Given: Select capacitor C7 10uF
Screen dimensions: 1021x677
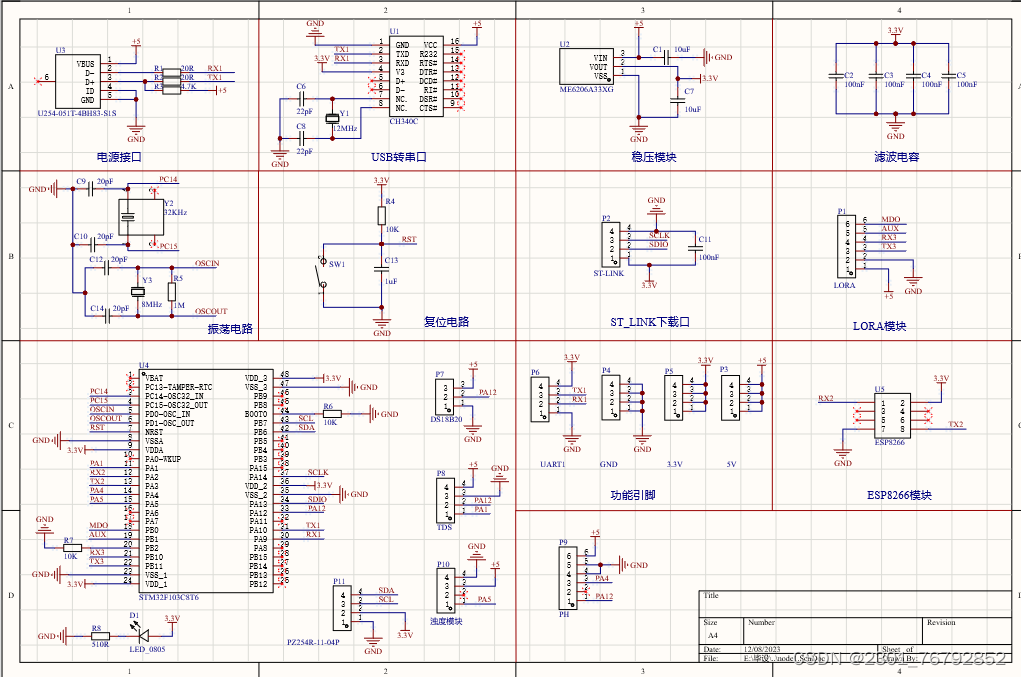Looking at the screenshot, I should pyautogui.click(x=678, y=100).
